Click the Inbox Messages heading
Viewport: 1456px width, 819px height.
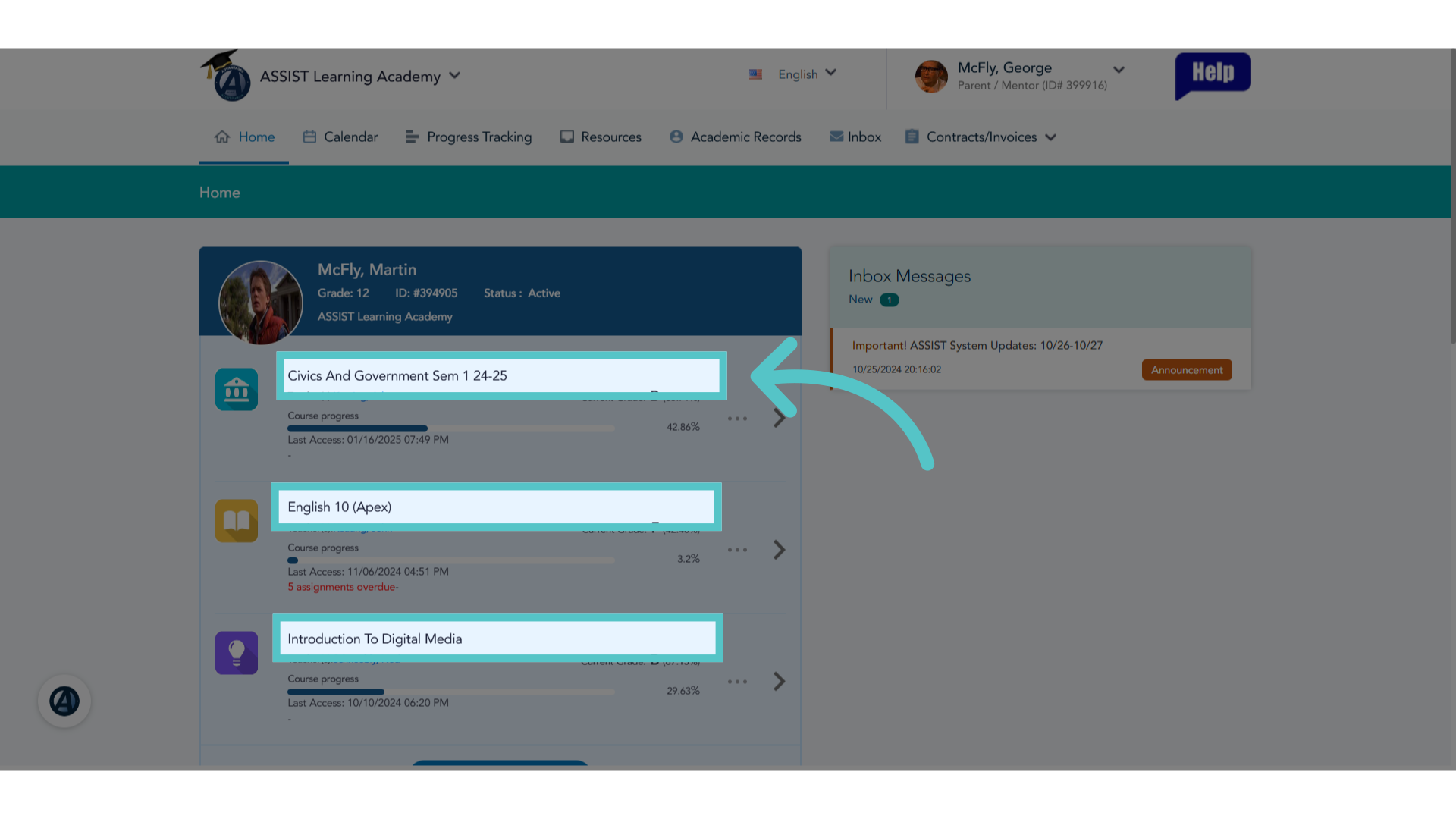click(x=909, y=276)
